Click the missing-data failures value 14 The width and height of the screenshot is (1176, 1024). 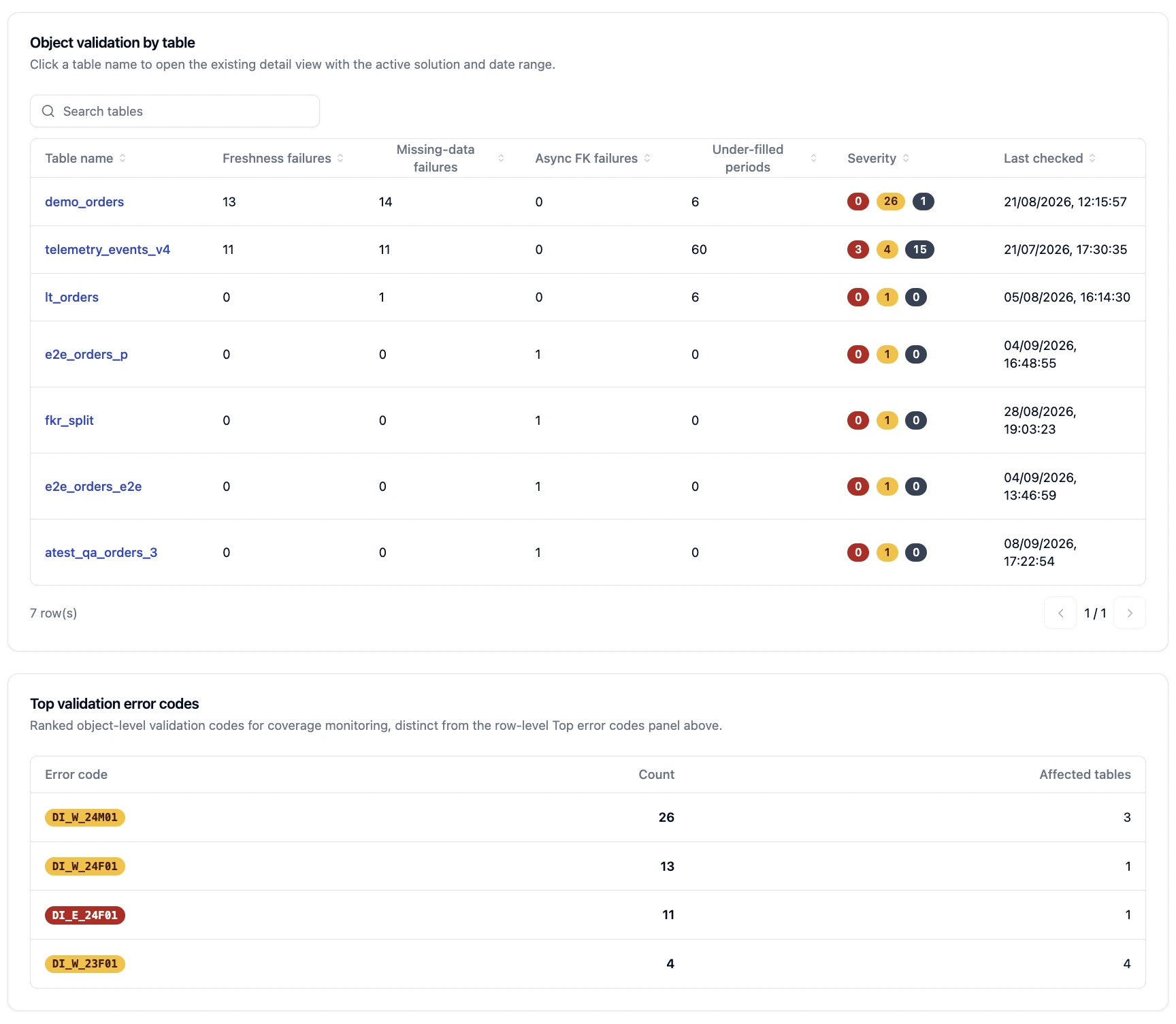(x=385, y=202)
